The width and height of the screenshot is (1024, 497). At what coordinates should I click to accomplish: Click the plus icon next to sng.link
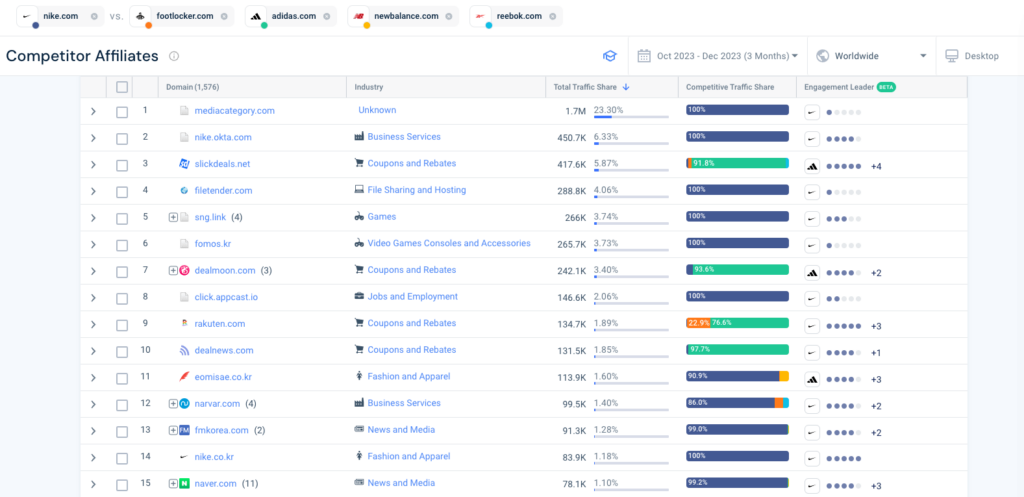[x=173, y=217]
